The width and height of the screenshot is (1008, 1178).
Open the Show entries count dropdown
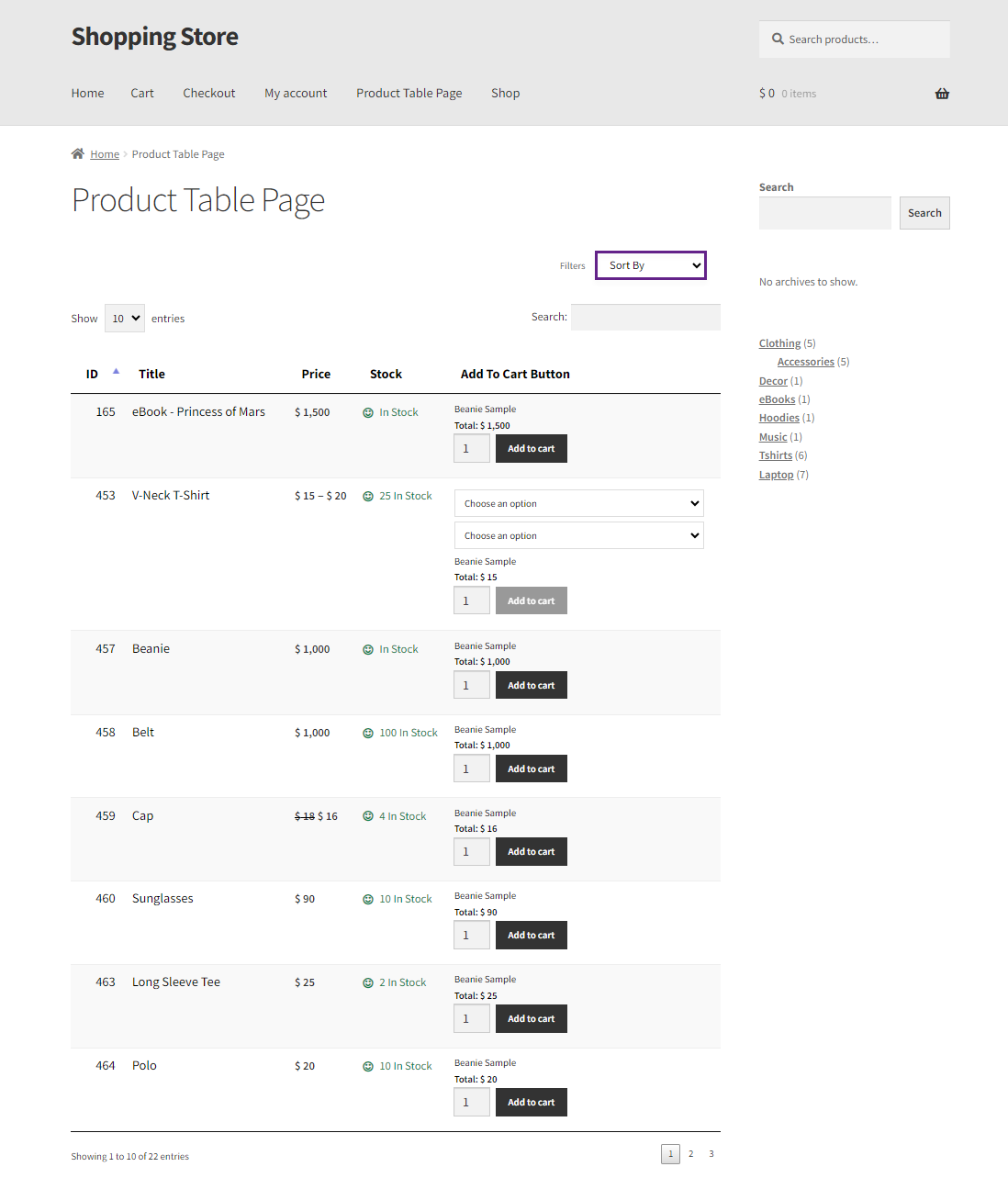point(125,319)
